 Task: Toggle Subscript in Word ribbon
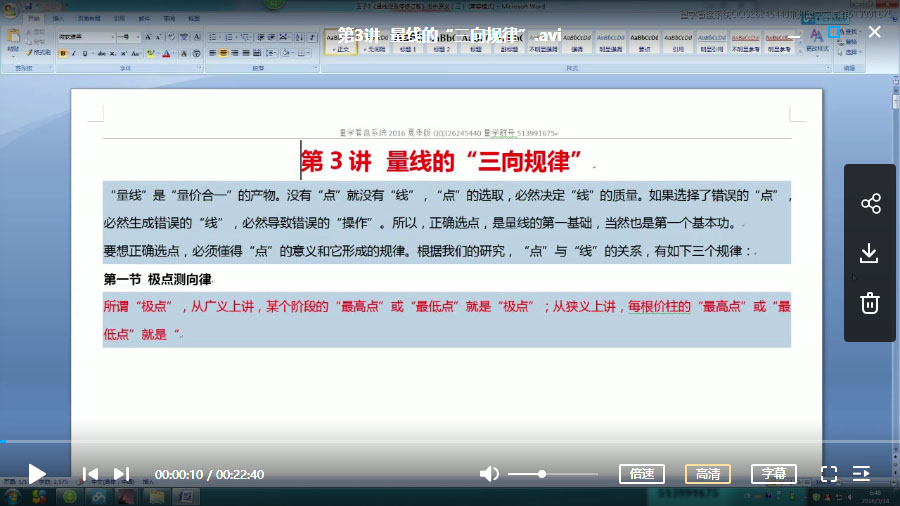coord(113,53)
